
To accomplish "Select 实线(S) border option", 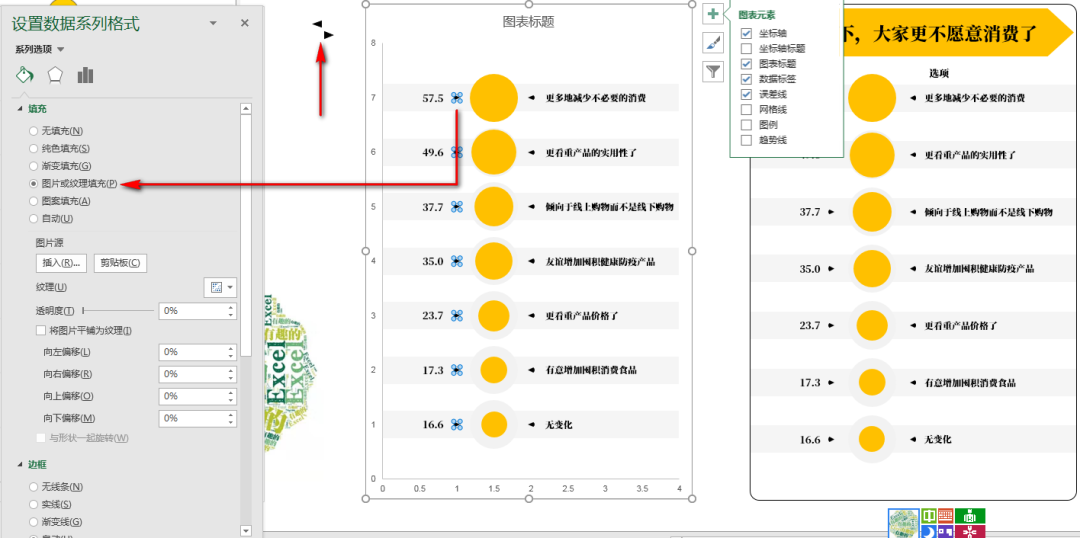I will (x=52, y=504).
